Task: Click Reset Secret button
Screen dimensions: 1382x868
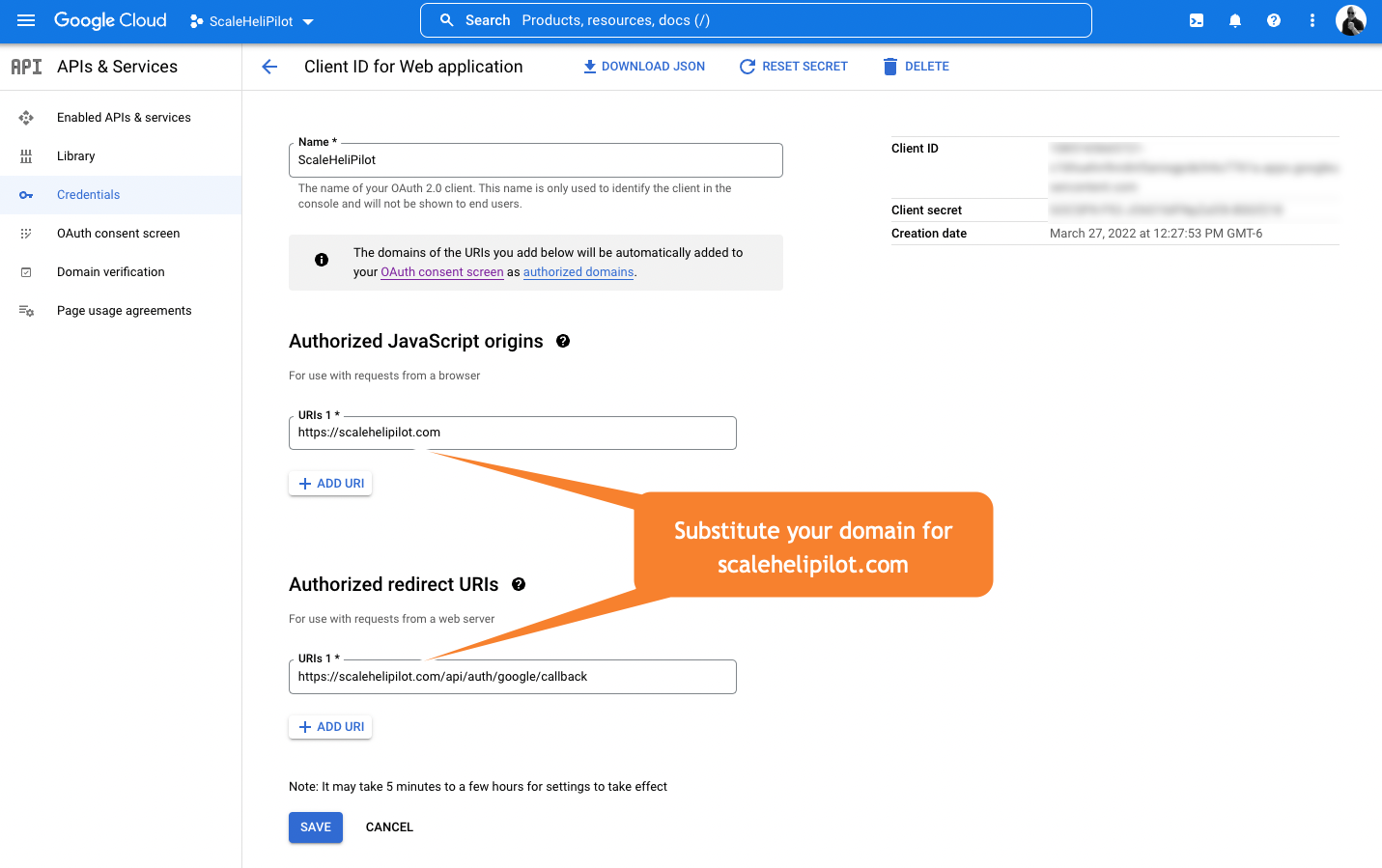Action: click(794, 67)
